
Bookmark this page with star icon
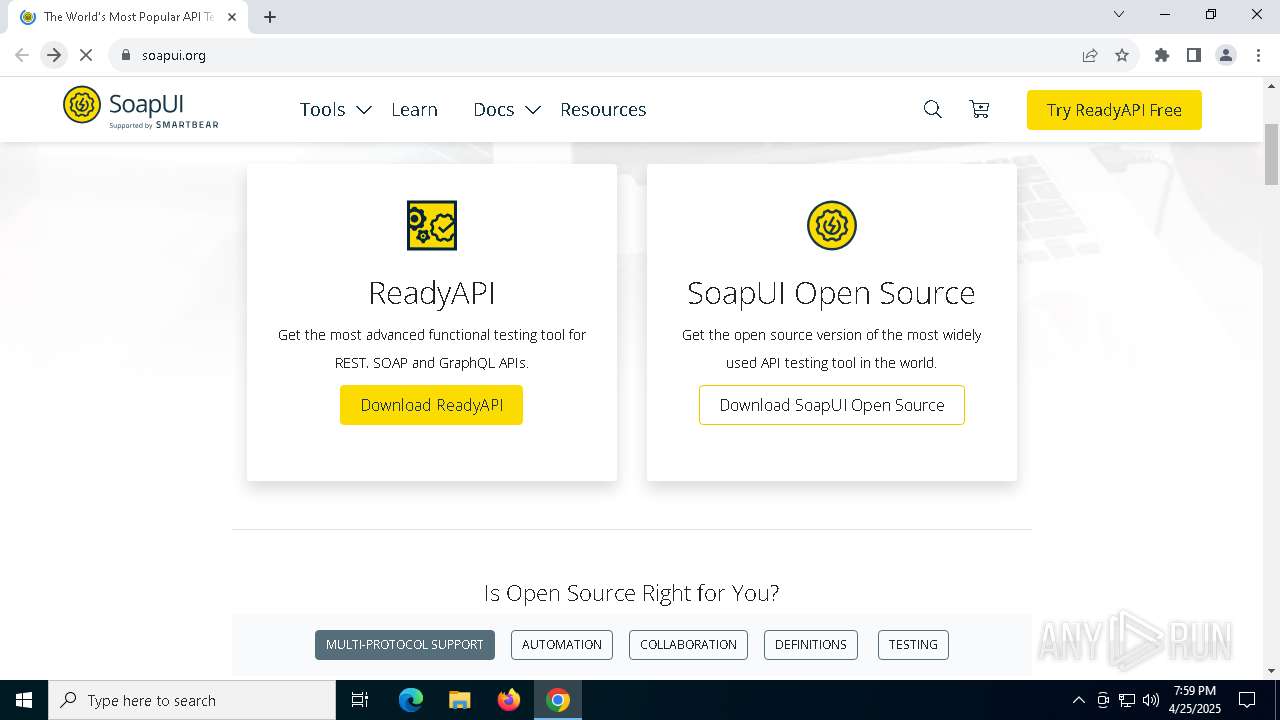click(x=1122, y=55)
